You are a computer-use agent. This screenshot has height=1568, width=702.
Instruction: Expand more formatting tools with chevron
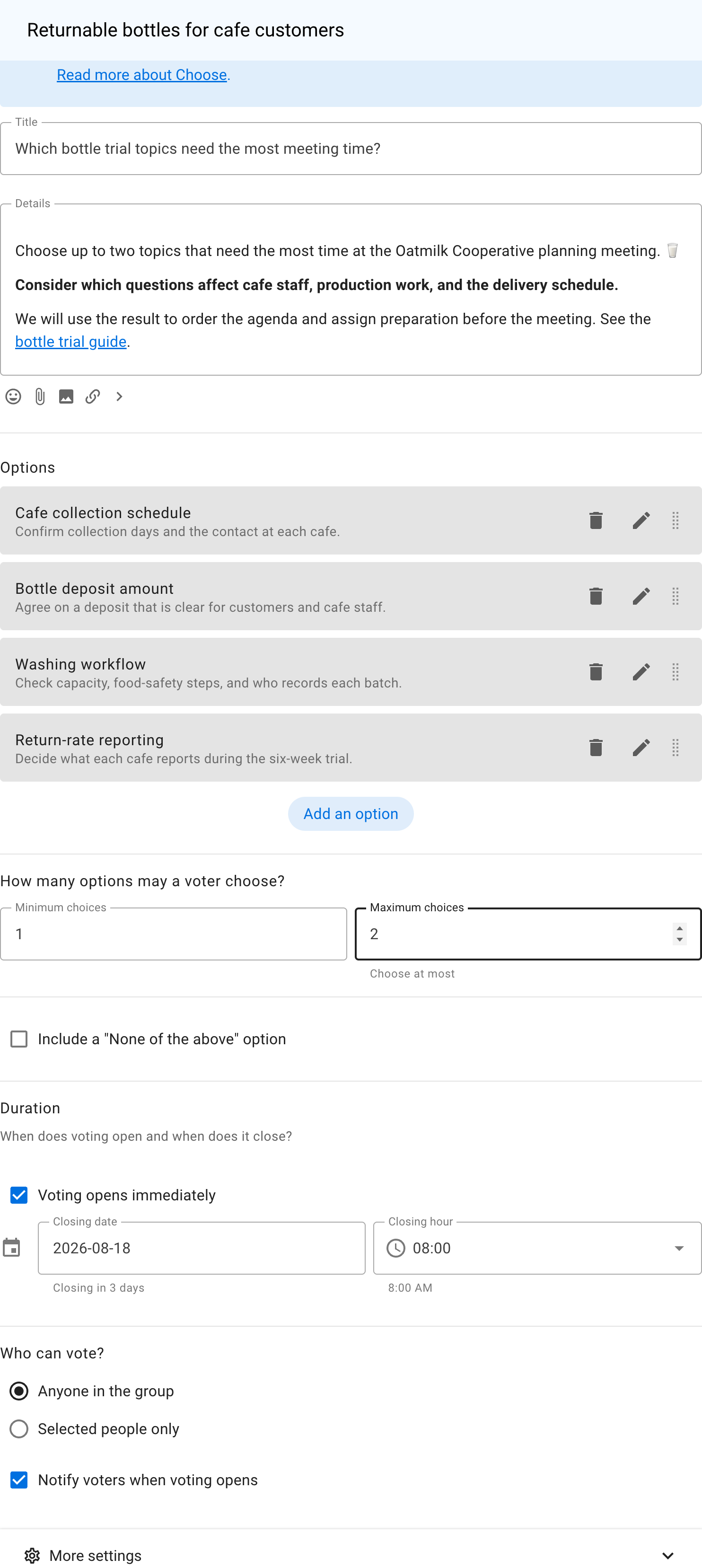[x=119, y=397]
